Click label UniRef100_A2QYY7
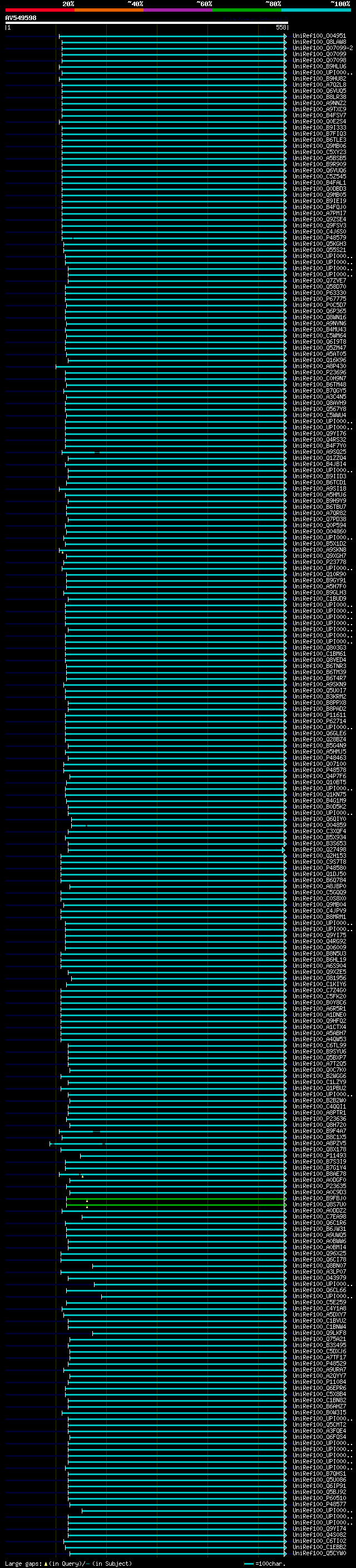Image resolution: width=356 pixels, height=1568 pixels. pyautogui.click(x=319, y=1376)
